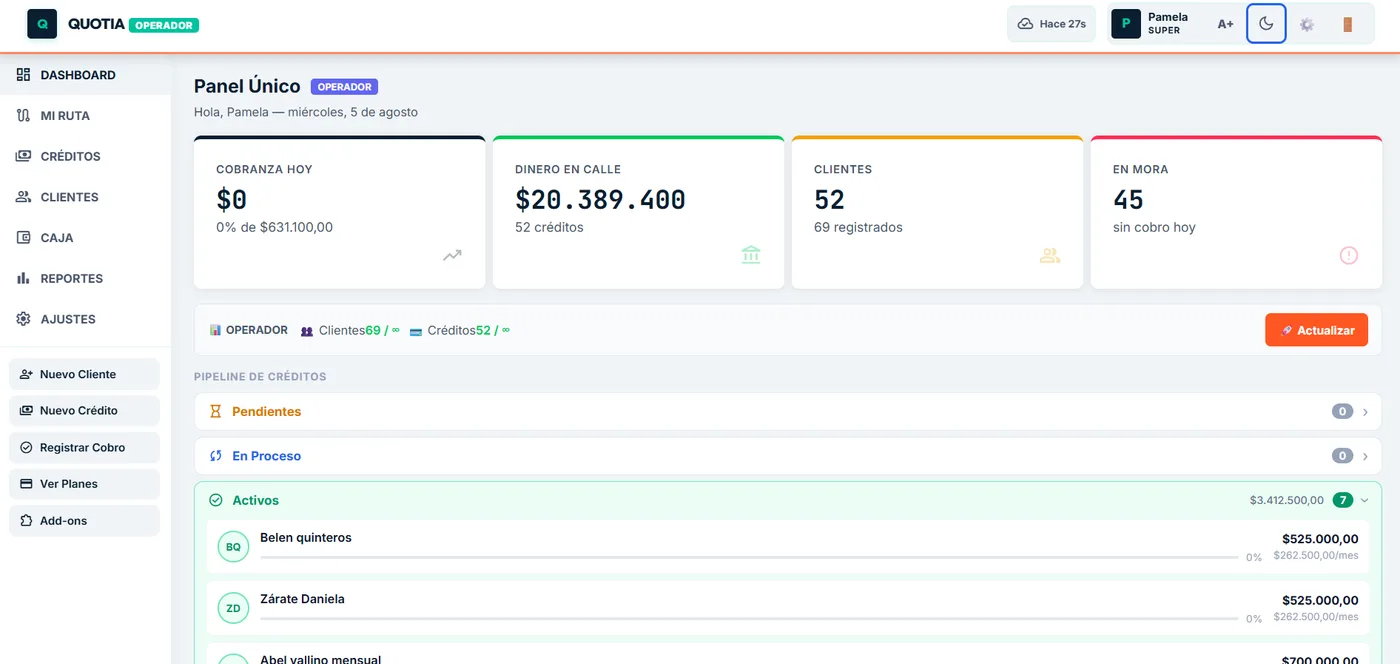Click the Hace 27s sync label

pyautogui.click(x=1062, y=24)
